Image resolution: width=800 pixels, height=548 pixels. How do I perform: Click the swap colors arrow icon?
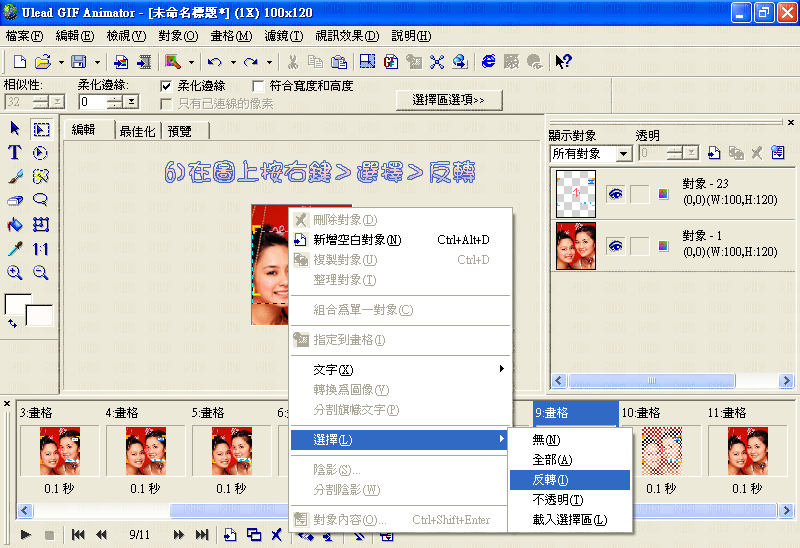point(12,322)
